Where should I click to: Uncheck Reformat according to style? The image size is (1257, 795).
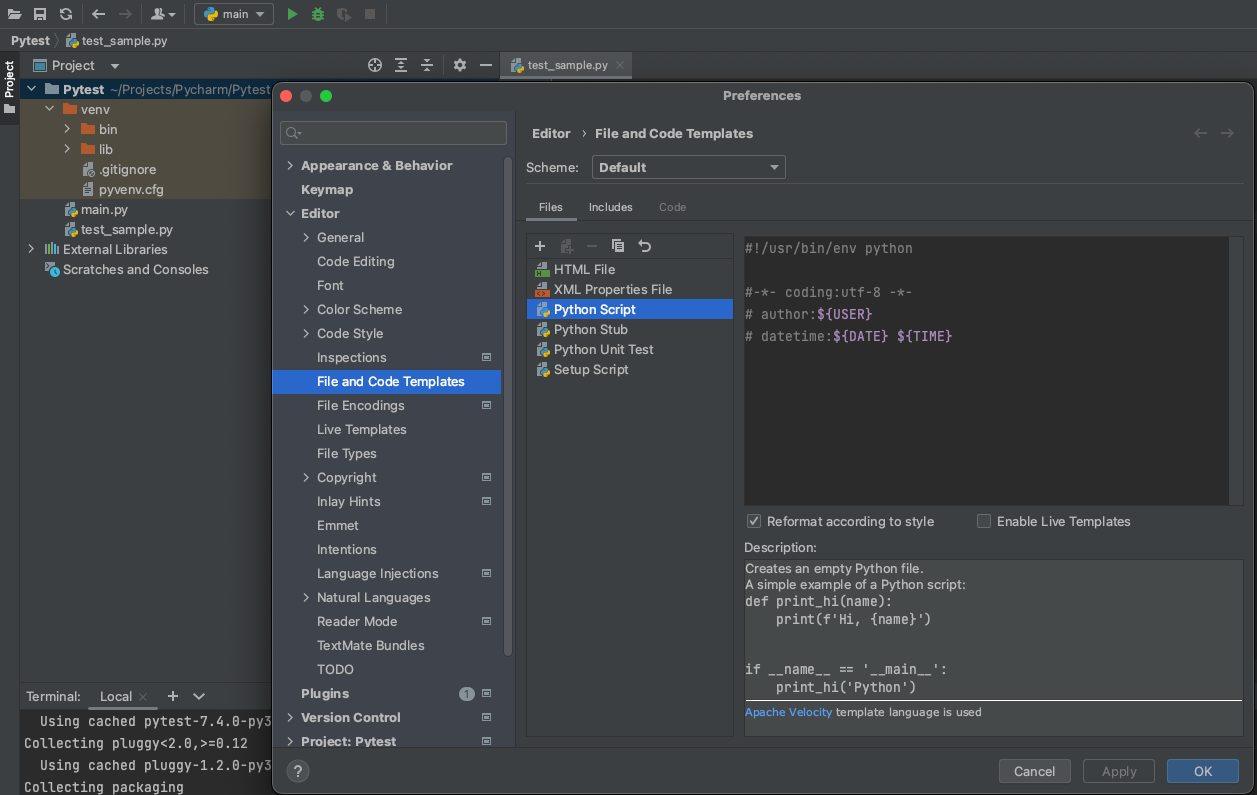[755, 521]
